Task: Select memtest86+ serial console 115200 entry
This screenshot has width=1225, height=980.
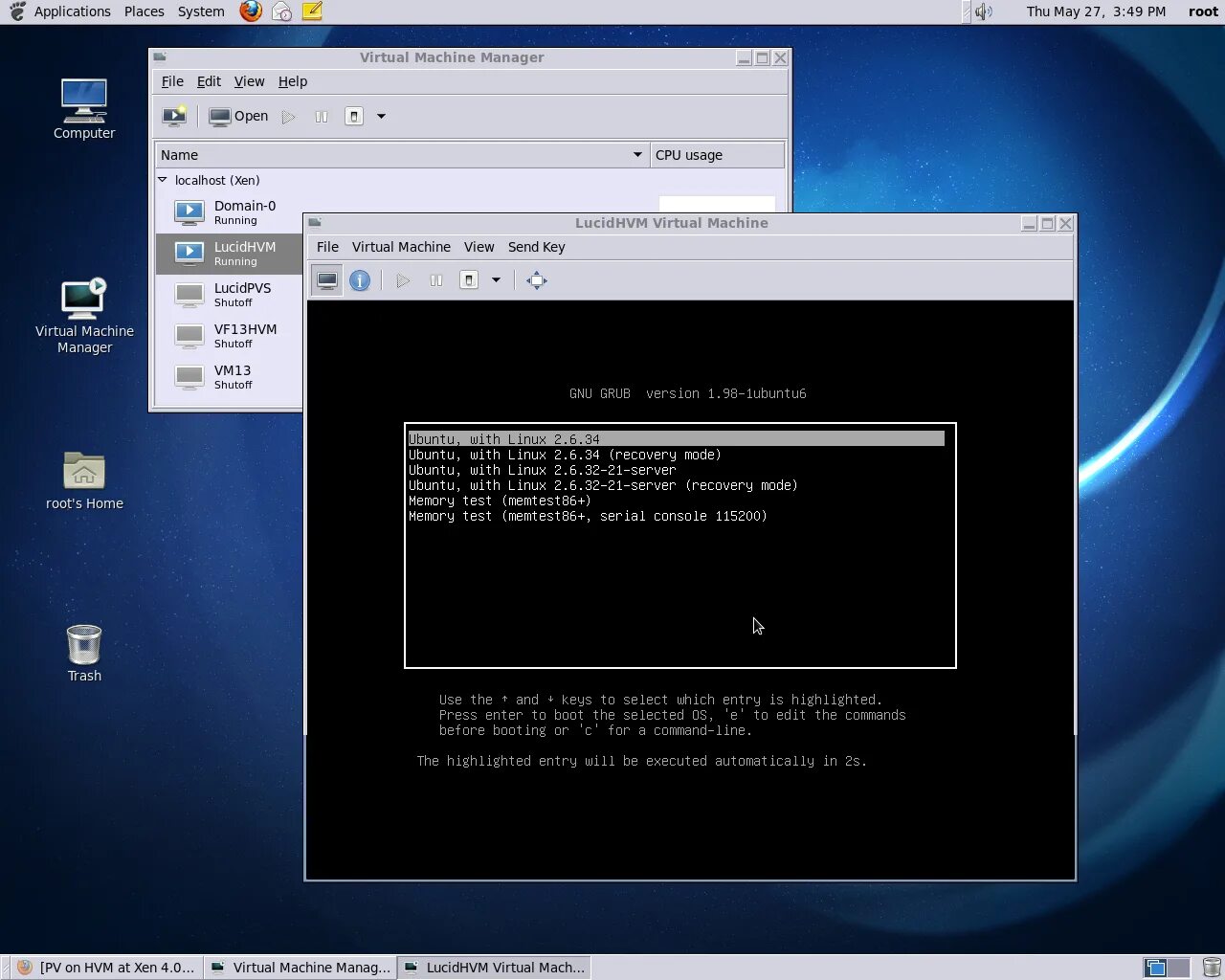Action: [588, 516]
